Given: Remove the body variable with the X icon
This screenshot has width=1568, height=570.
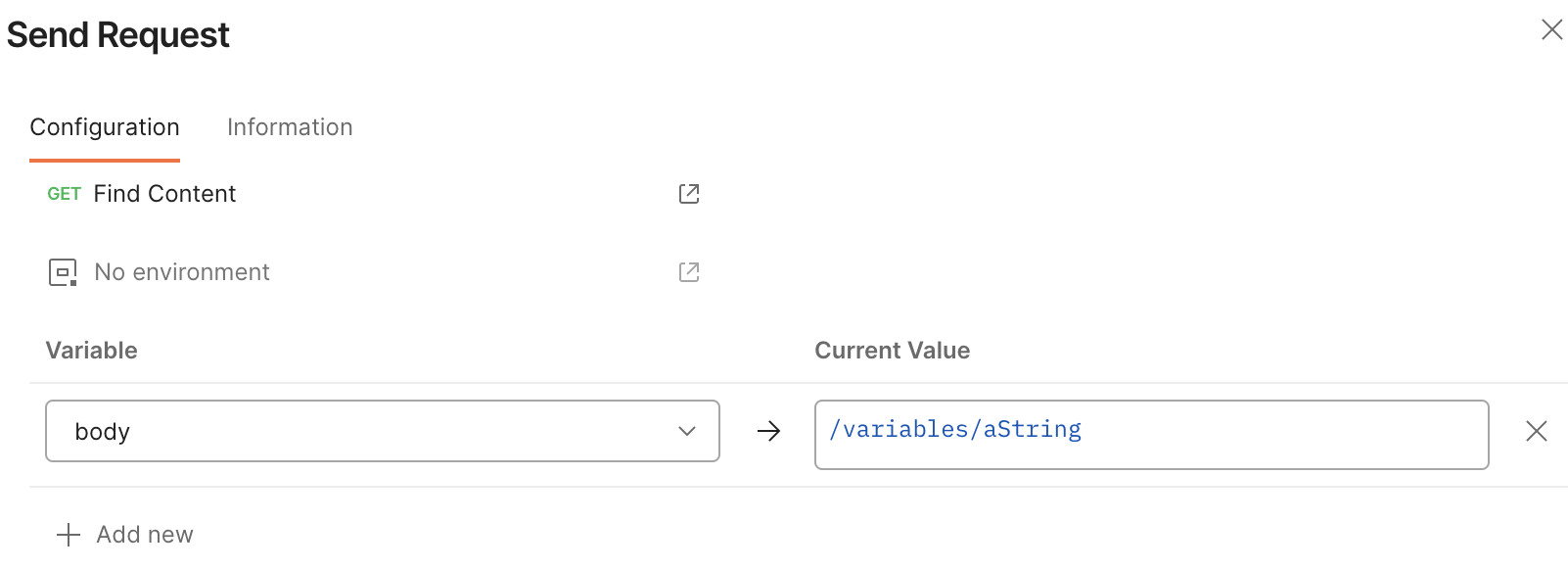Looking at the screenshot, I should (1537, 431).
